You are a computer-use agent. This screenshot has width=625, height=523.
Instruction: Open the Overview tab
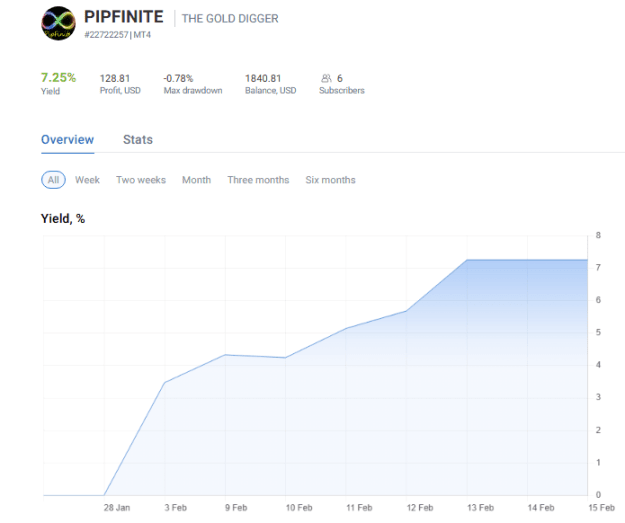point(67,140)
